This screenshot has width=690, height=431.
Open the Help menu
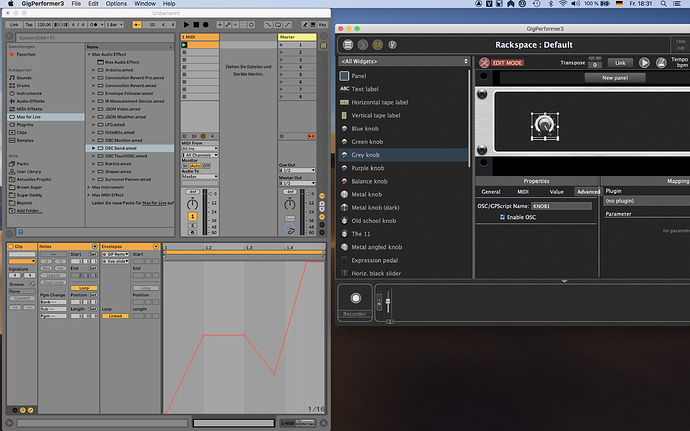[x=169, y=4]
